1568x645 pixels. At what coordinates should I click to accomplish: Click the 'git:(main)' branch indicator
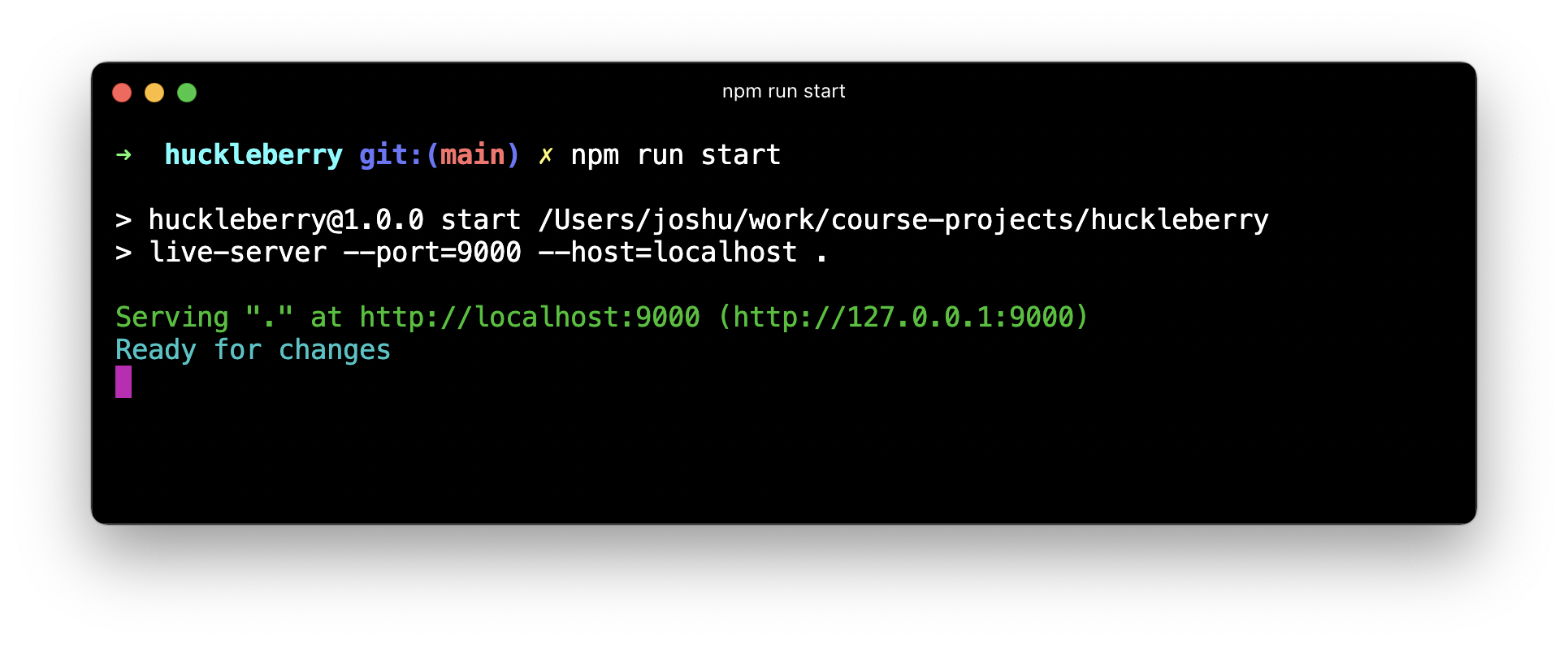pos(439,154)
